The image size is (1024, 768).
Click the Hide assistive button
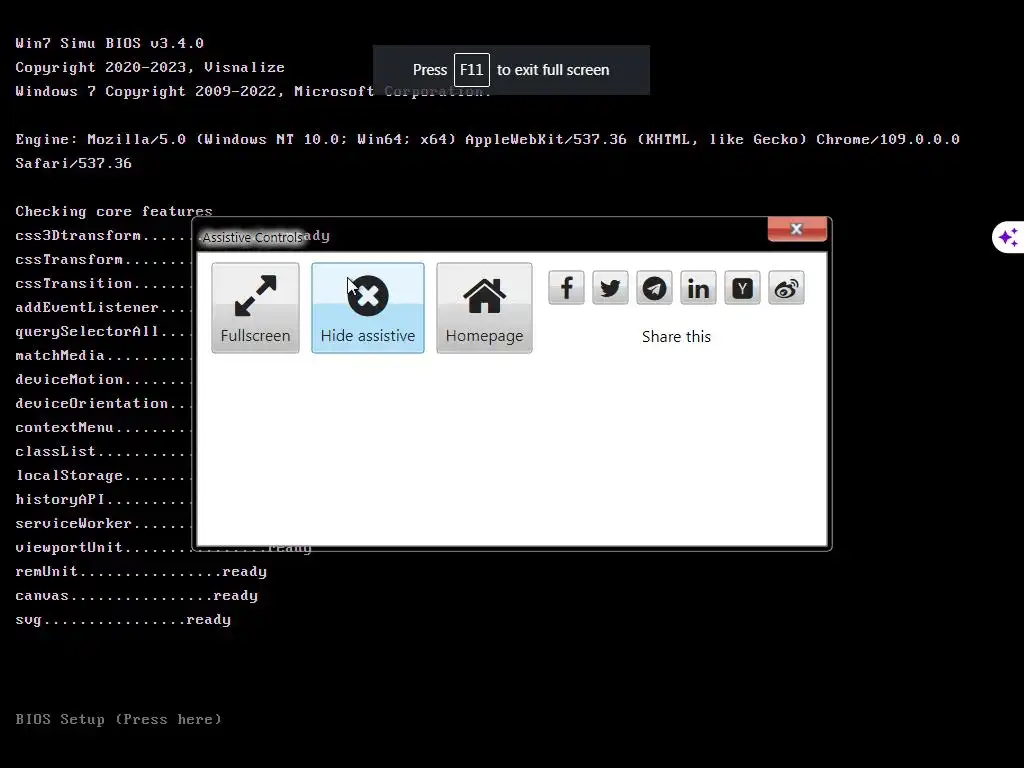368,308
